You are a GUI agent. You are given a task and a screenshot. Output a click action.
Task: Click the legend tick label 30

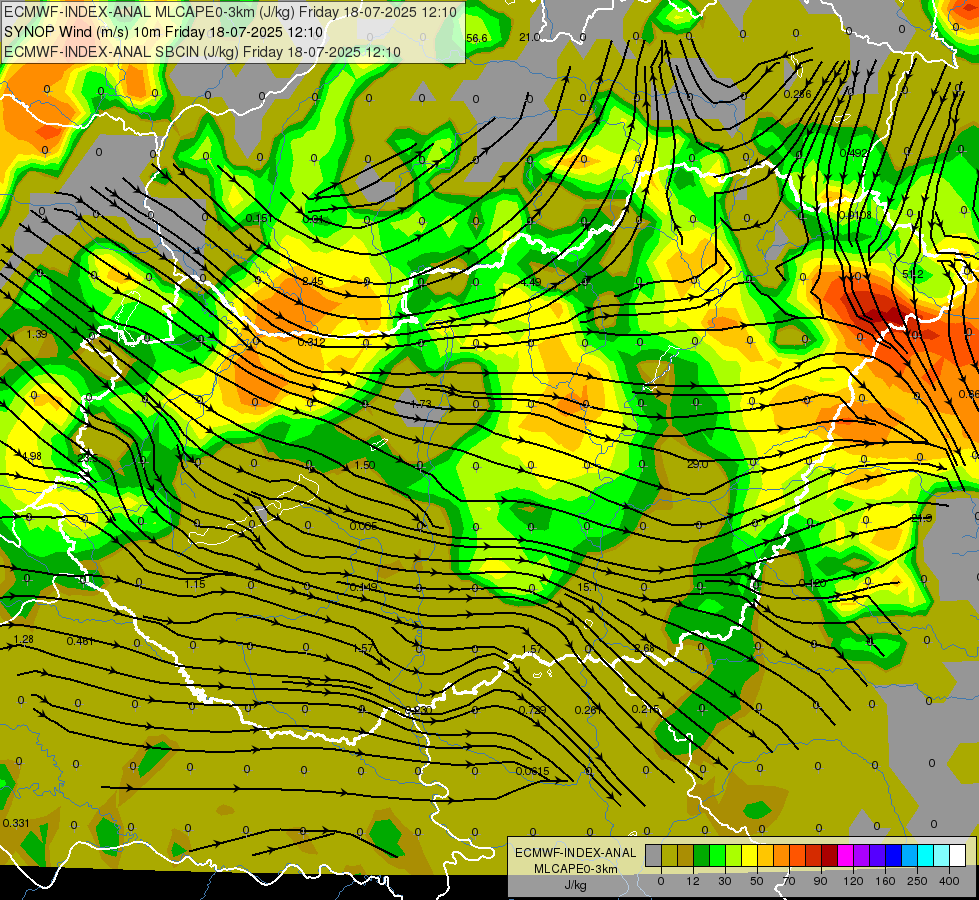pos(725,881)
